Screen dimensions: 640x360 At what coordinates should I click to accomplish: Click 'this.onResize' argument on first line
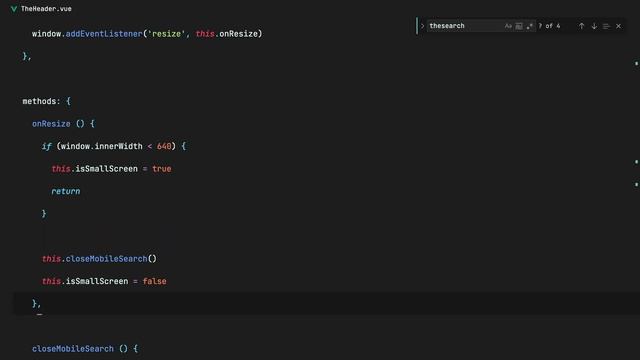227,34
